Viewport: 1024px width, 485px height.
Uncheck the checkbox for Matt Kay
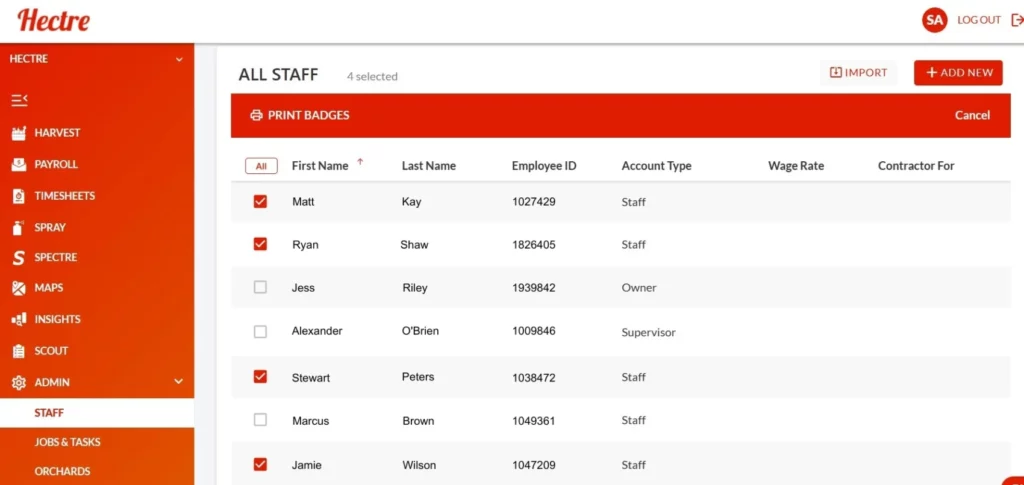[x=261, y=201]
